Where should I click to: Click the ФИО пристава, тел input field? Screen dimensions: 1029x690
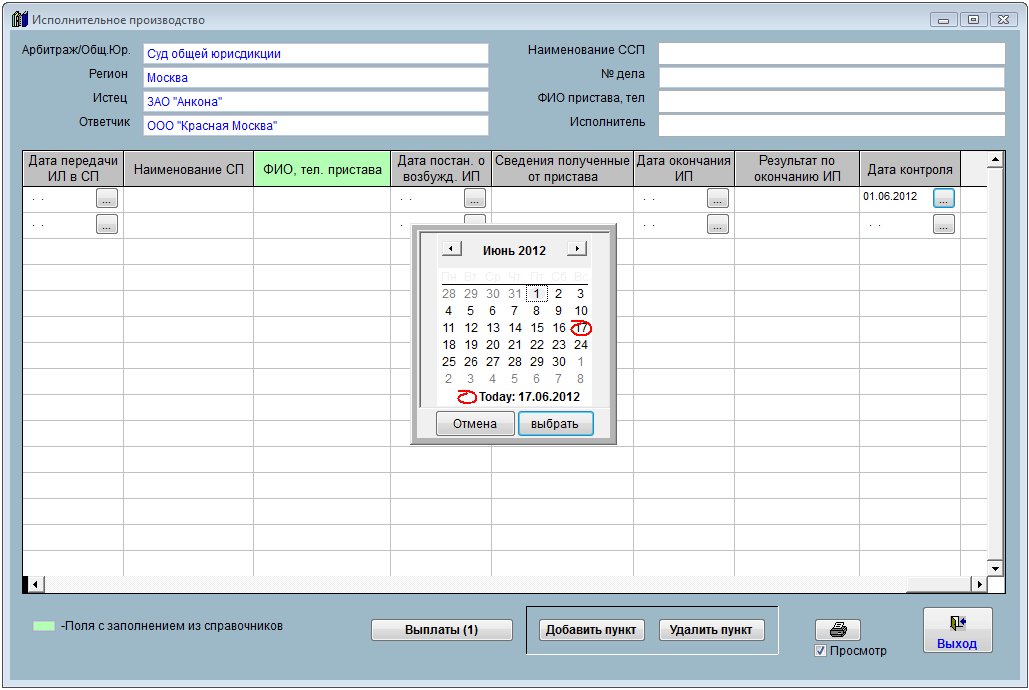[x=831, y=101]
